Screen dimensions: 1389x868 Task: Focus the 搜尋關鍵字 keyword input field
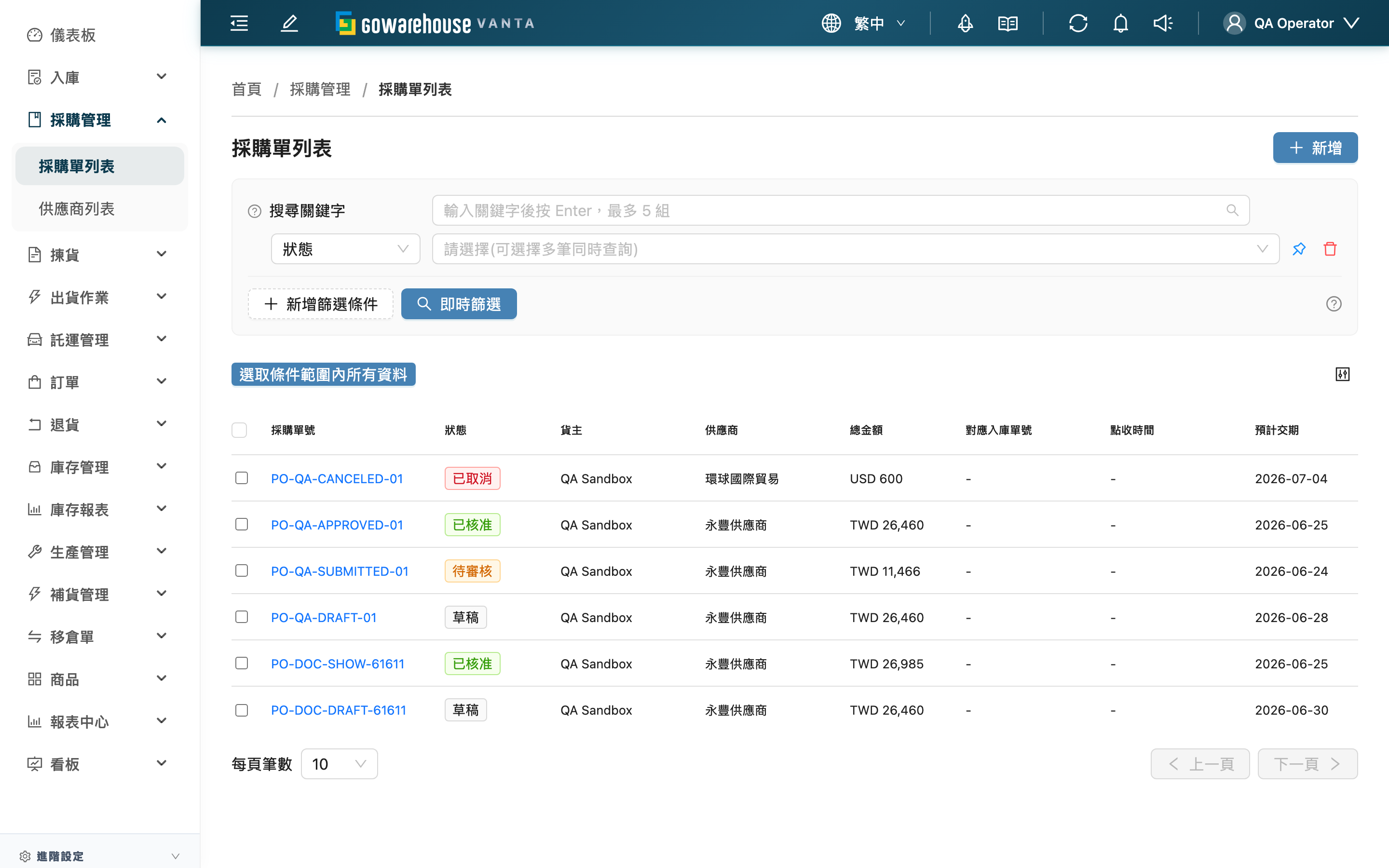pos(840,210)
